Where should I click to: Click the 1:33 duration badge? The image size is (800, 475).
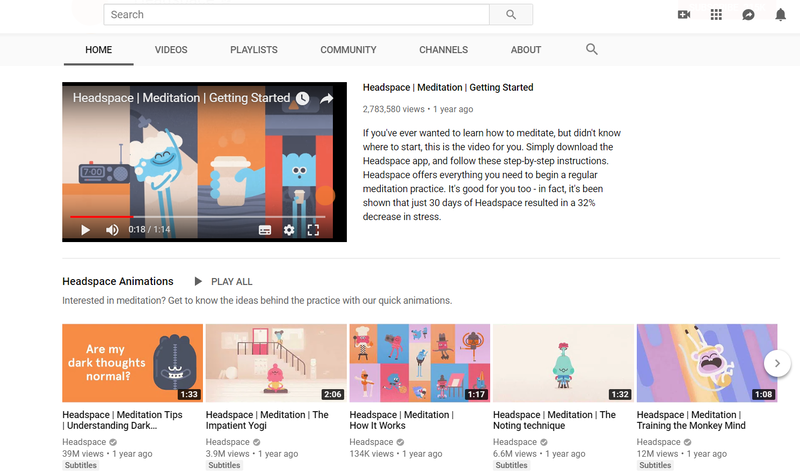189,394
